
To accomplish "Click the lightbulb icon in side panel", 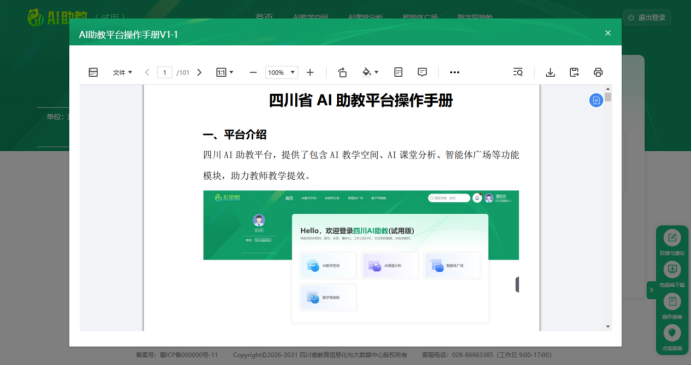I will [x=672, y=333].
